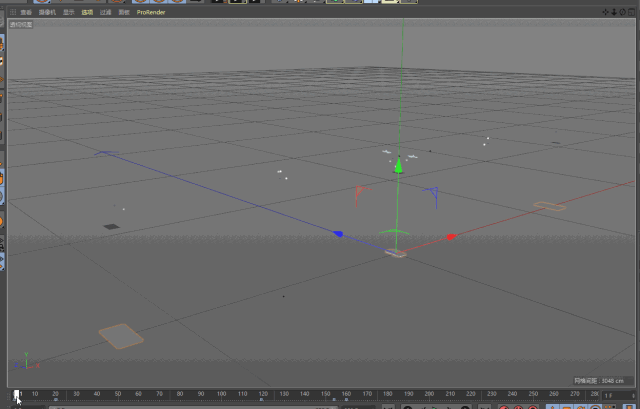Image resolution: width=640 pixels, height=409 pixels.
Task: Jump to frame 50 on timeline ruler
Action: pos(118,394)
